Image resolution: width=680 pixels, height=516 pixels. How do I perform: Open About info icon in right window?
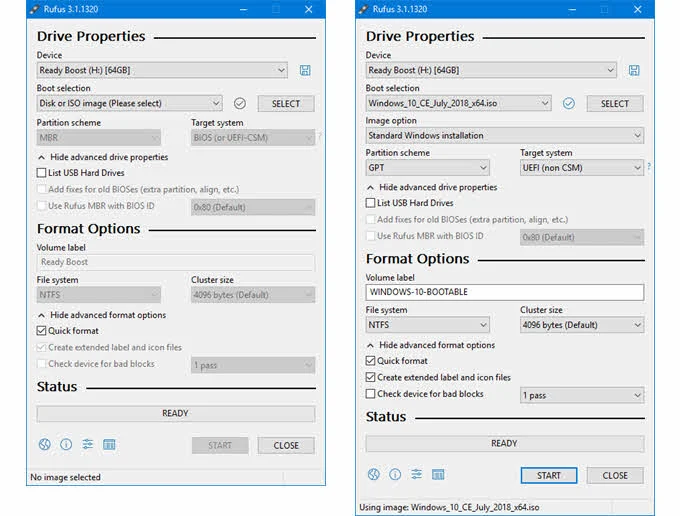(395, 474)
